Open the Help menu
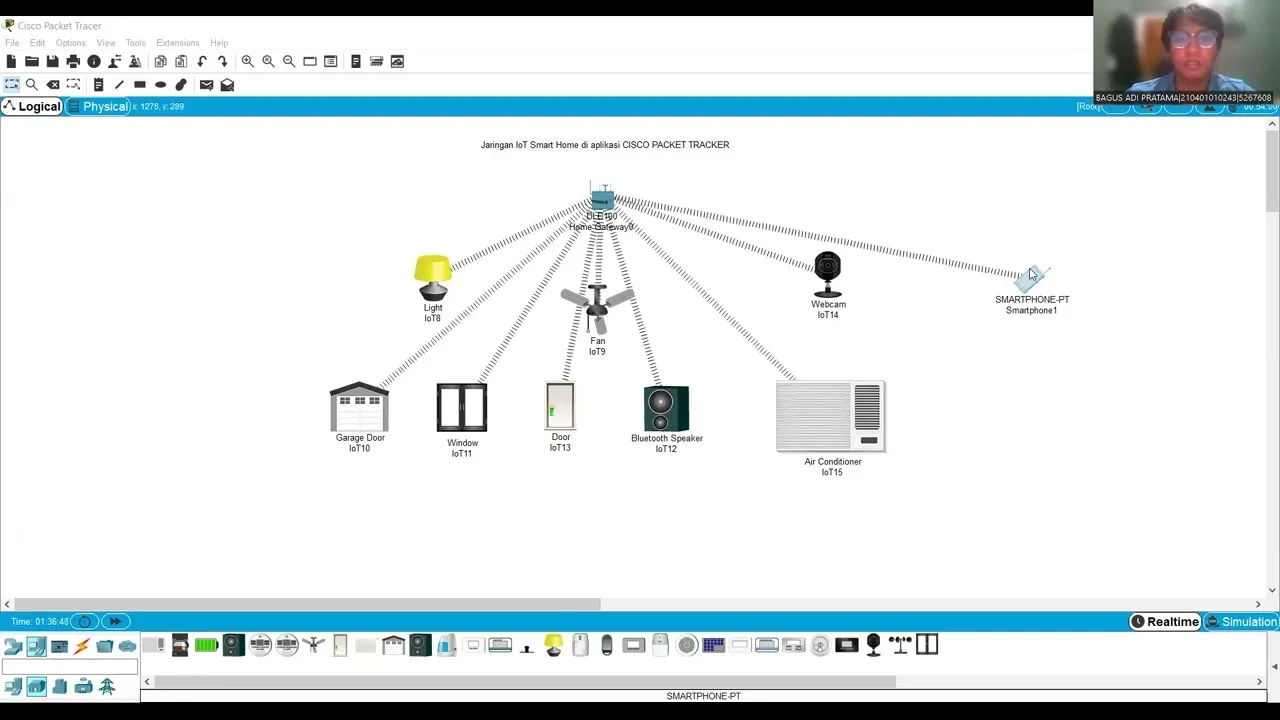The height and width of the screenshot is (720, 1280). pos(219,43)
